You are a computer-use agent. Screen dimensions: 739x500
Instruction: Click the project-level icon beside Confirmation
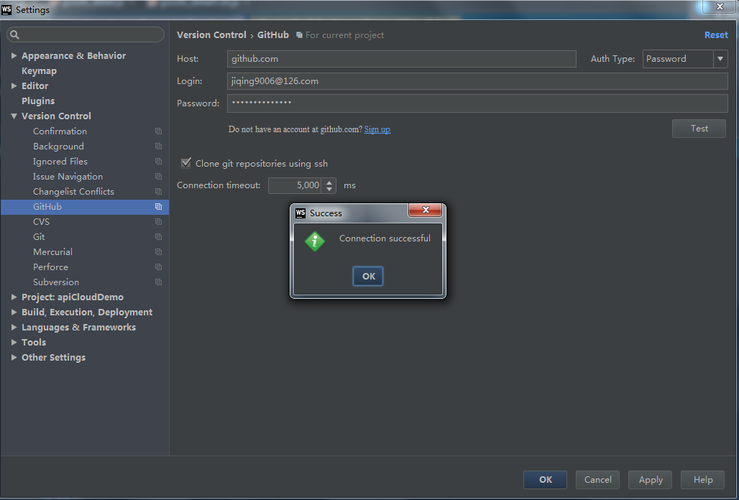pos(158,131)
